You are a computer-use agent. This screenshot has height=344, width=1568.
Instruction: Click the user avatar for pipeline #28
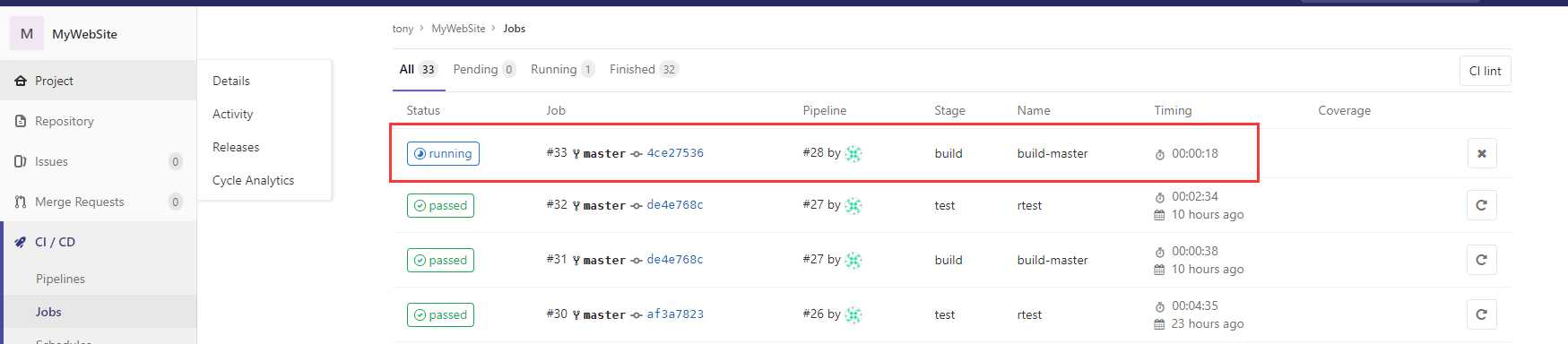pyautogui.click(x=853, y=153)
